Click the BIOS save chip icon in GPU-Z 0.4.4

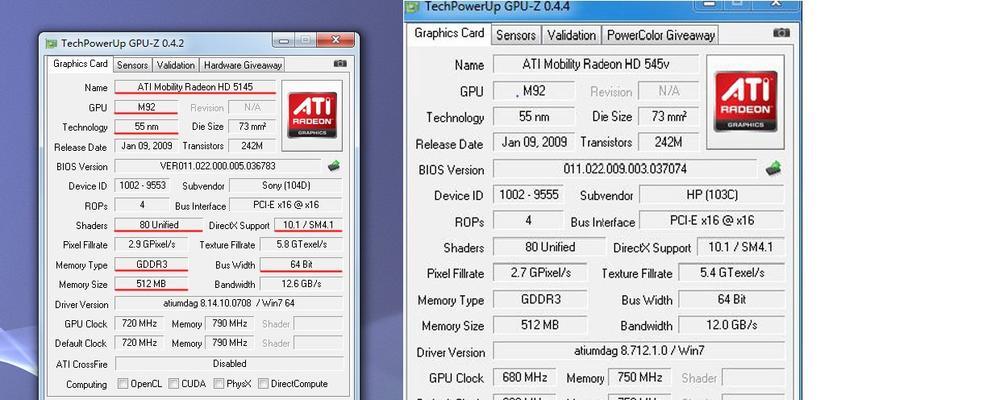773,168
